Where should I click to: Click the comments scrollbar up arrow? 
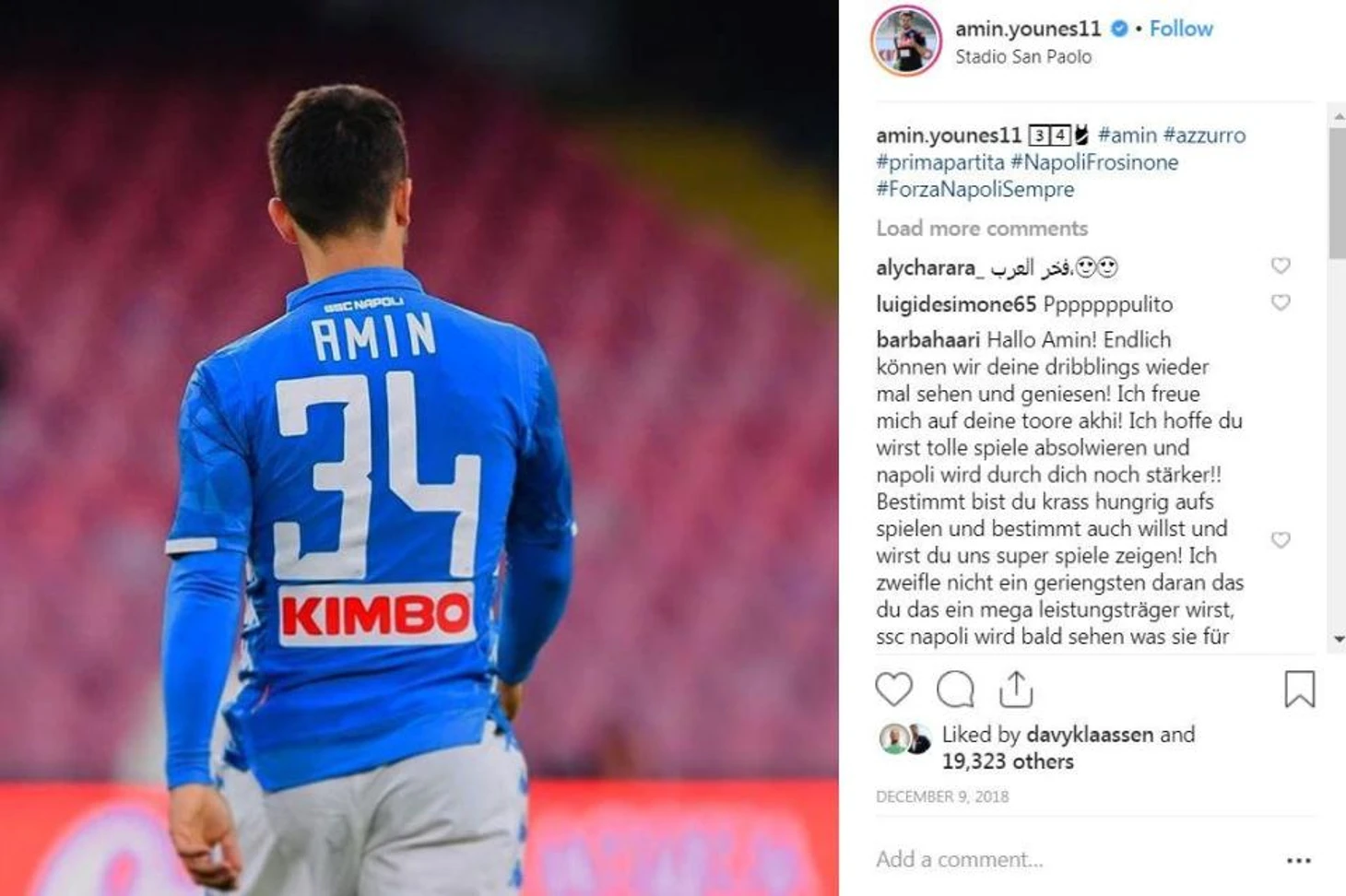1338,117
